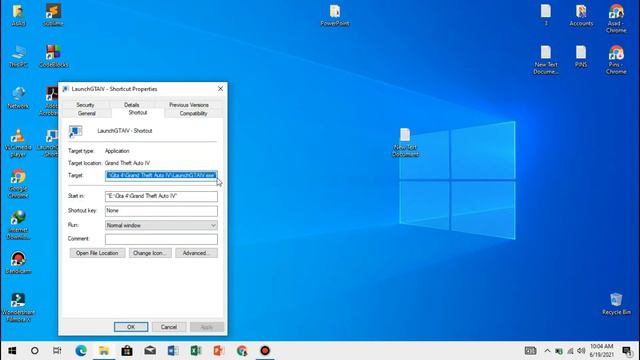
Task: Select the Pins - Chrome shortcut icon
Action: 616,60
